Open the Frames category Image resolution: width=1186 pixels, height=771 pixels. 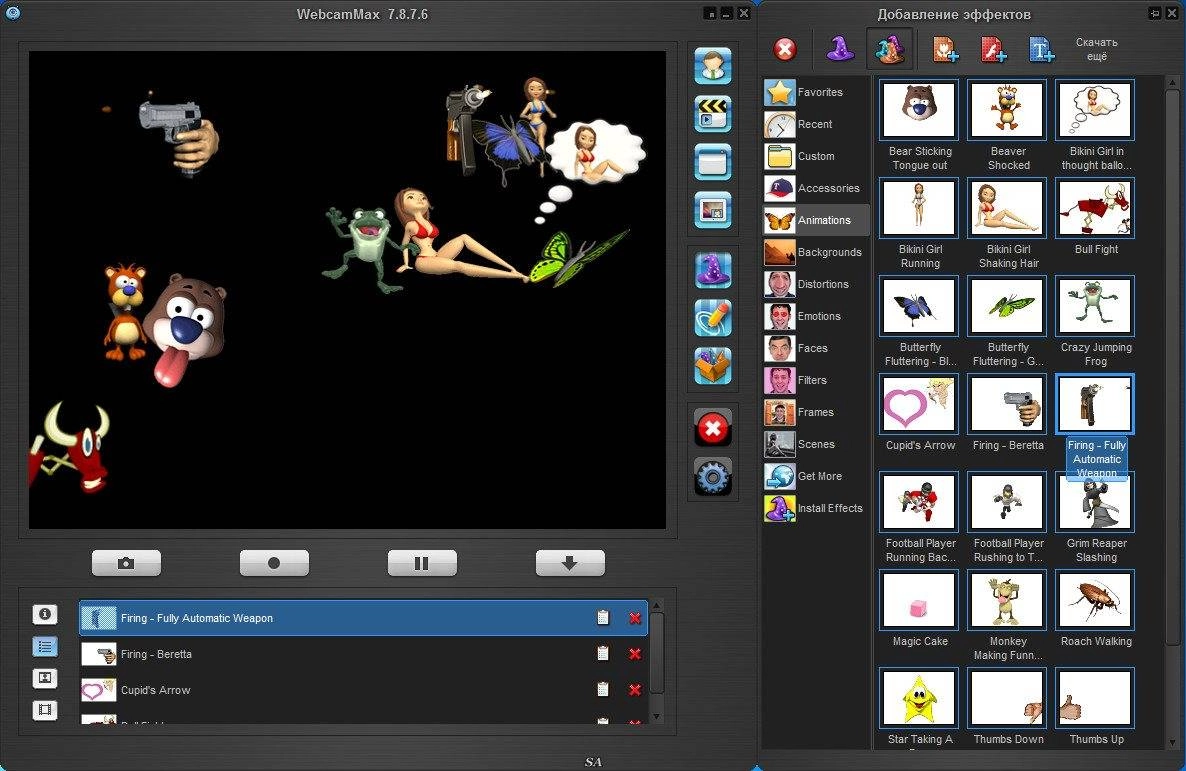point(816,412)
